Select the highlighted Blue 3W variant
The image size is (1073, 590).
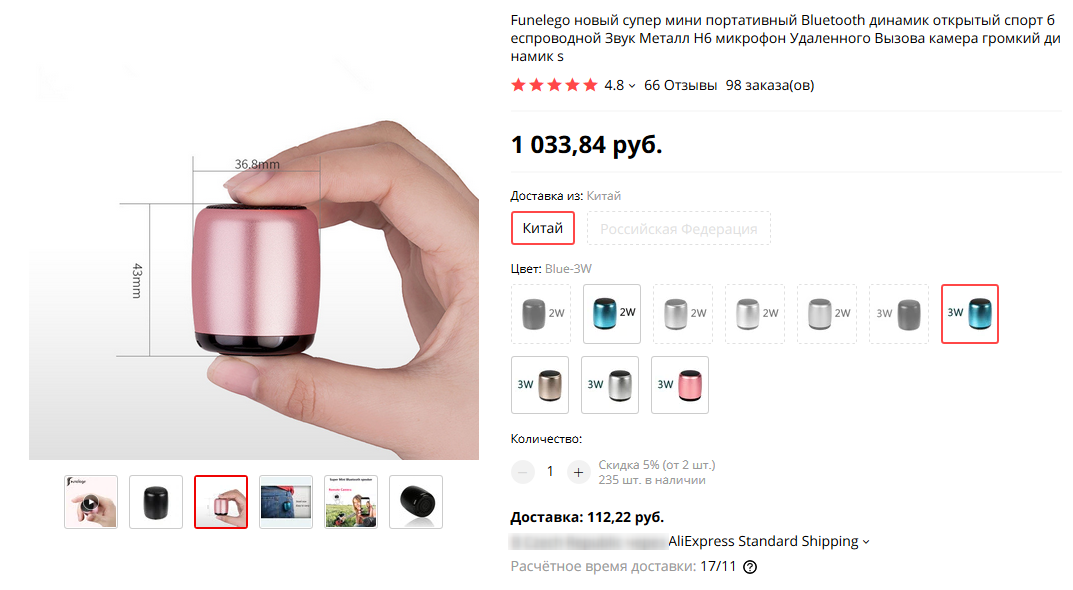click(x=970, y=314)
